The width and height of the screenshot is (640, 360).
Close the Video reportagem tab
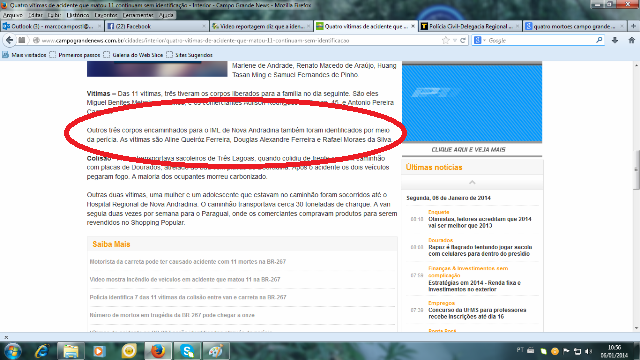pyautogui.click(x=308, y=26)
